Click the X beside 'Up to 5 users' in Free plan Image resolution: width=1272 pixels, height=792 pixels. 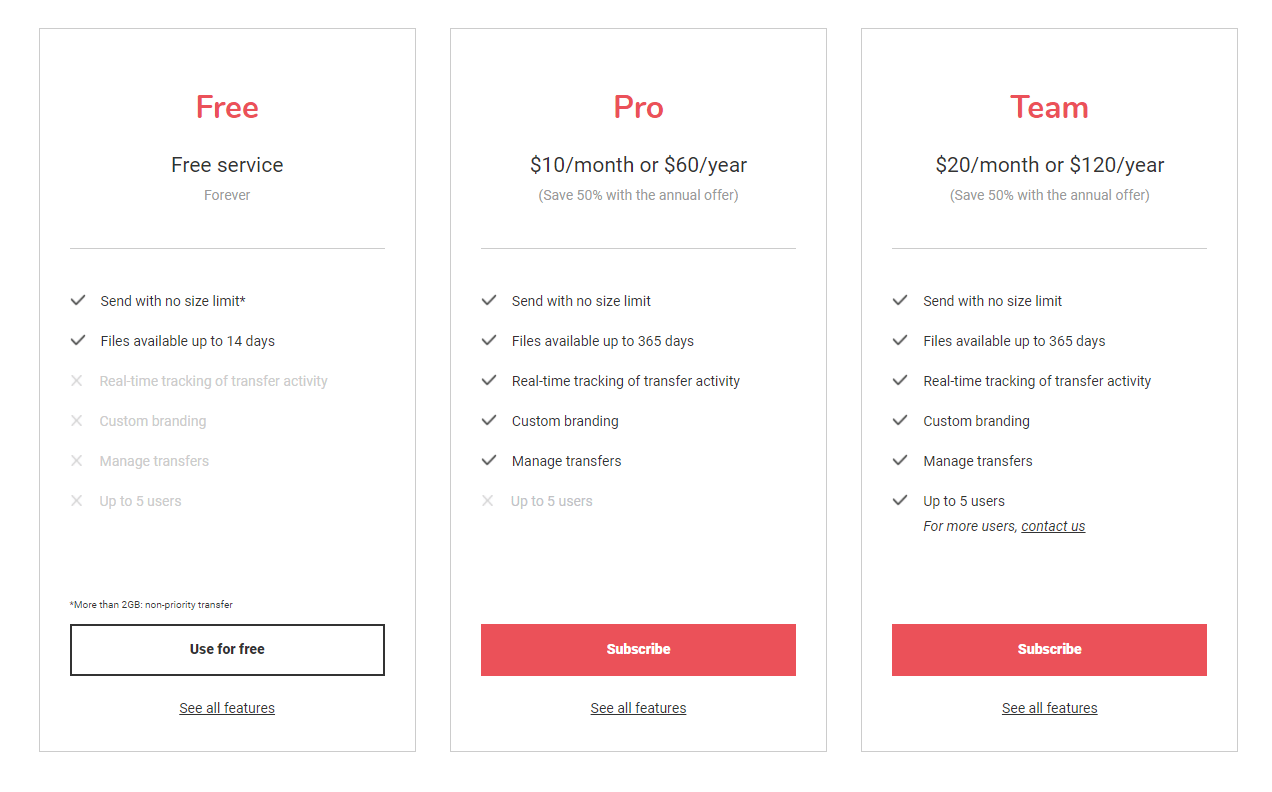[77, 500]
